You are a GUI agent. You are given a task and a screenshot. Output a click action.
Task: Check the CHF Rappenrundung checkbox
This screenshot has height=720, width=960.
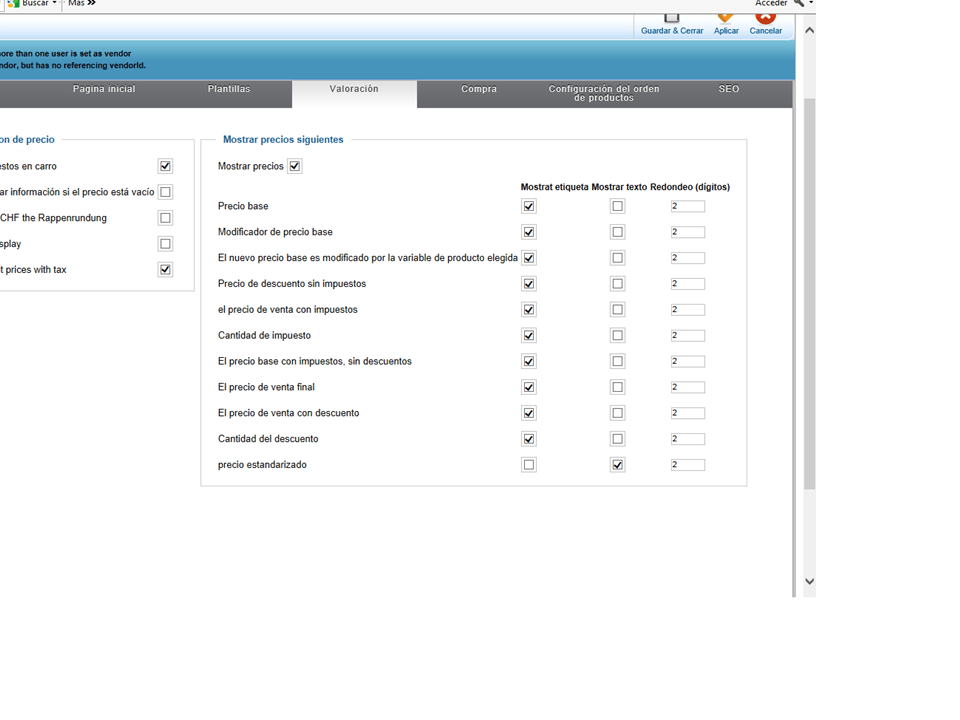point(165,218)
